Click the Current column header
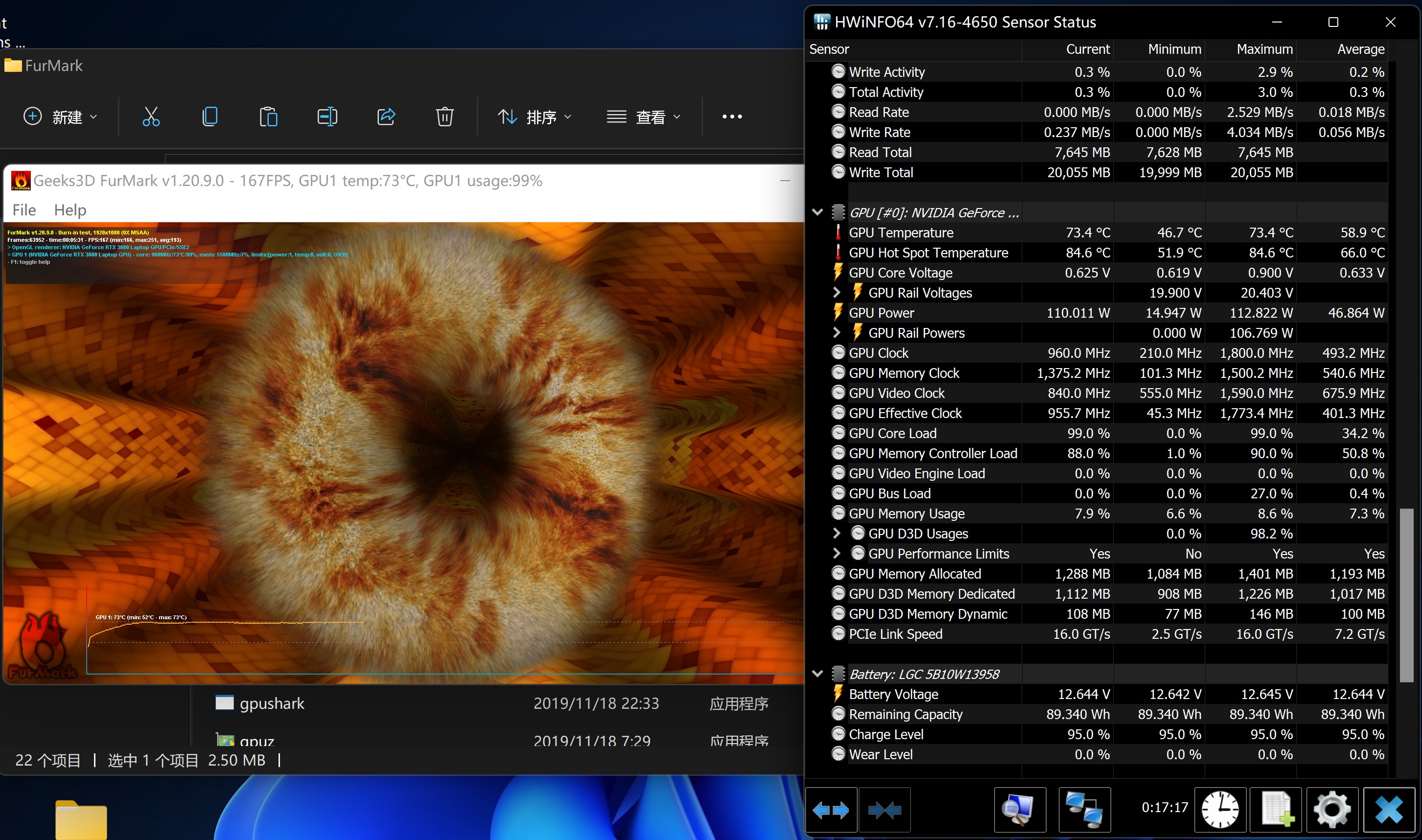 point(1067,49)
